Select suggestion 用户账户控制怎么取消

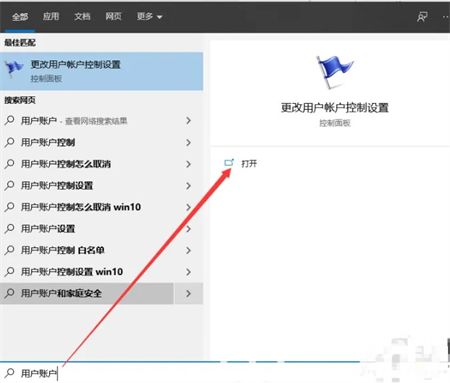coord(101,164)
